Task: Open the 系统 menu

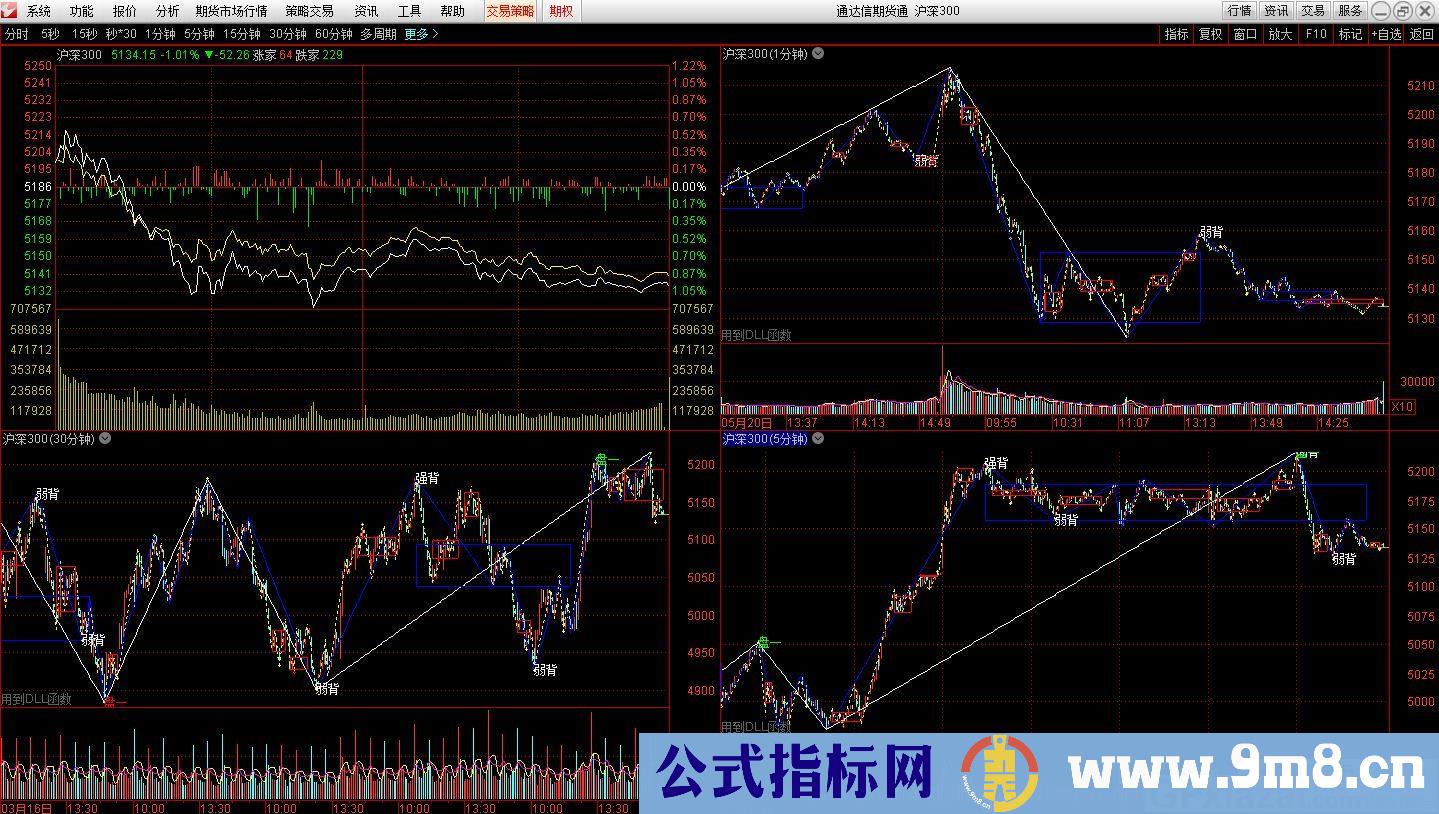Action: pos(39,11)
